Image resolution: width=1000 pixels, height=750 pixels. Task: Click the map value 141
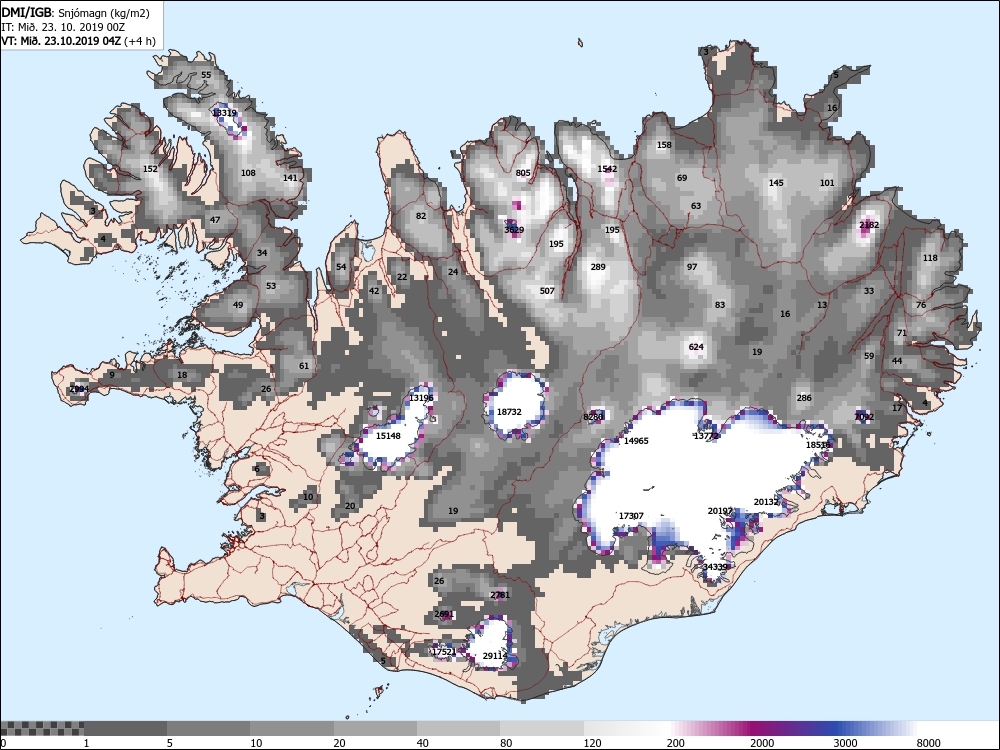(290, 178)
